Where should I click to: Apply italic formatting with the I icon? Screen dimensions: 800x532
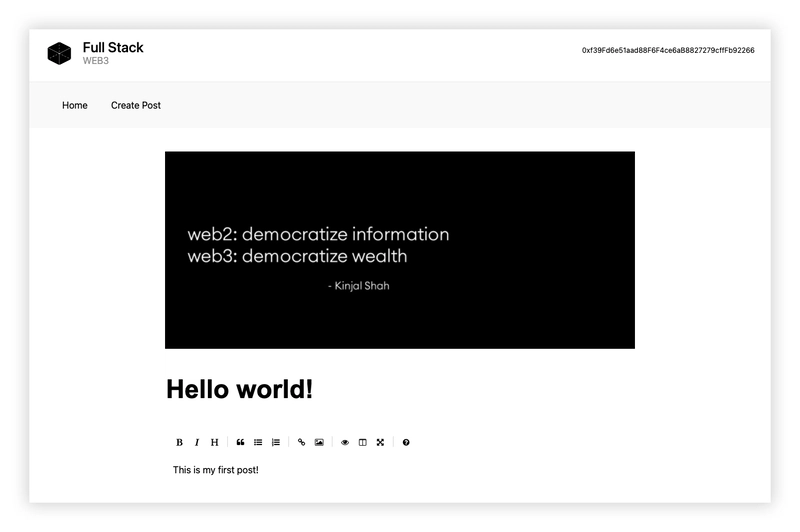tap(197, 442)
